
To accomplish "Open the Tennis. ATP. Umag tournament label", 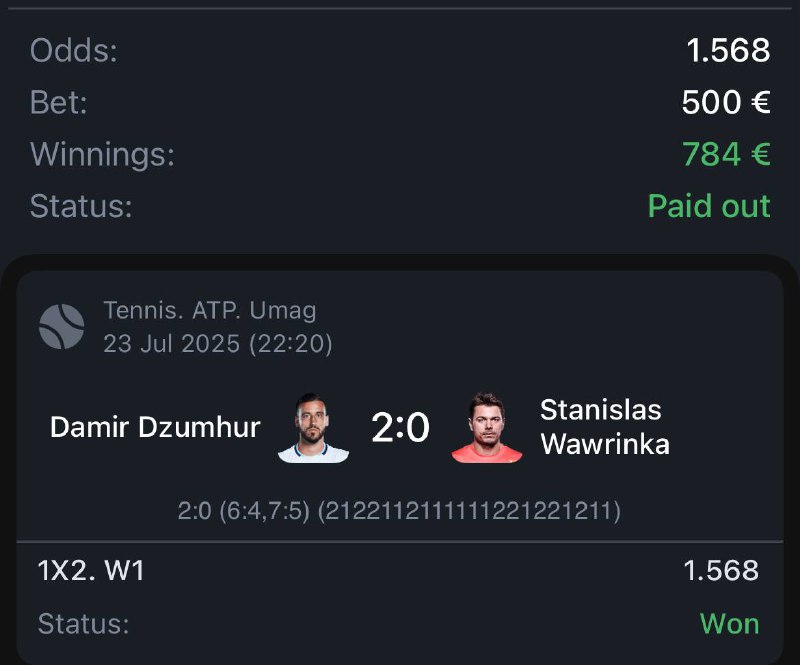I will (x=209, y=310).
